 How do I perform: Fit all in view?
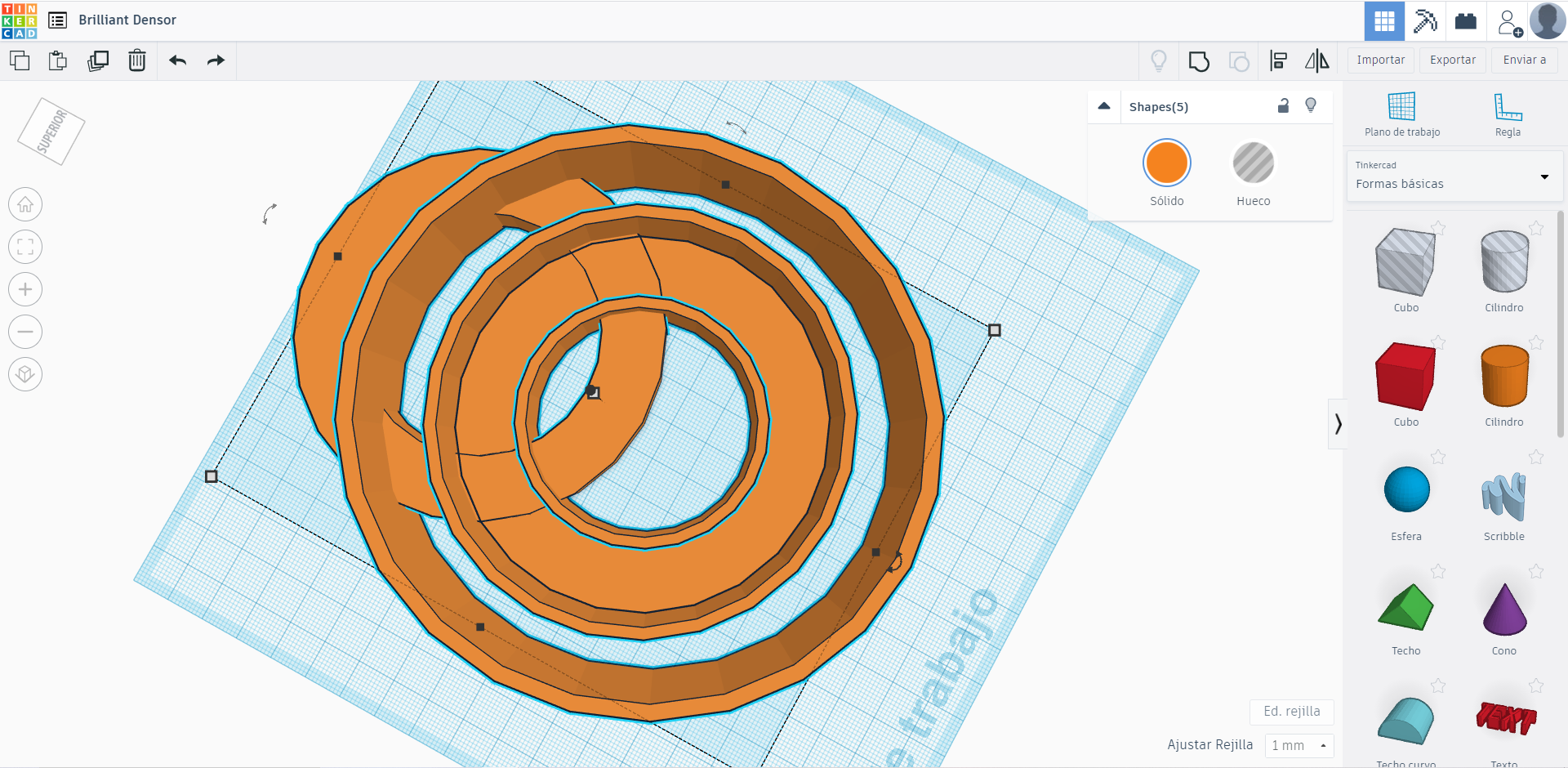click(x=25, y=247)
